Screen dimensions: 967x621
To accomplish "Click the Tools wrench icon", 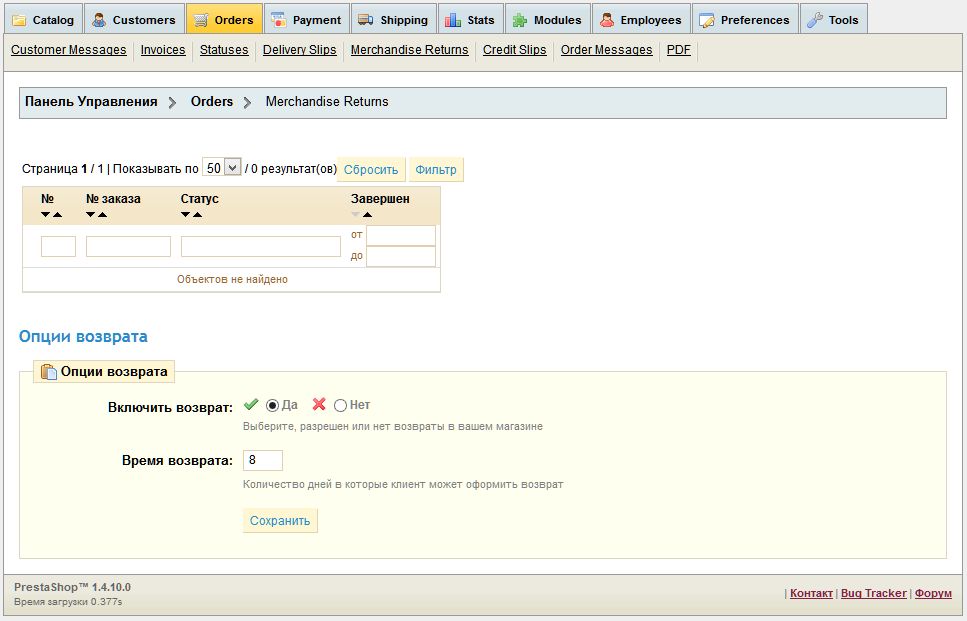I will coord(815,20).
